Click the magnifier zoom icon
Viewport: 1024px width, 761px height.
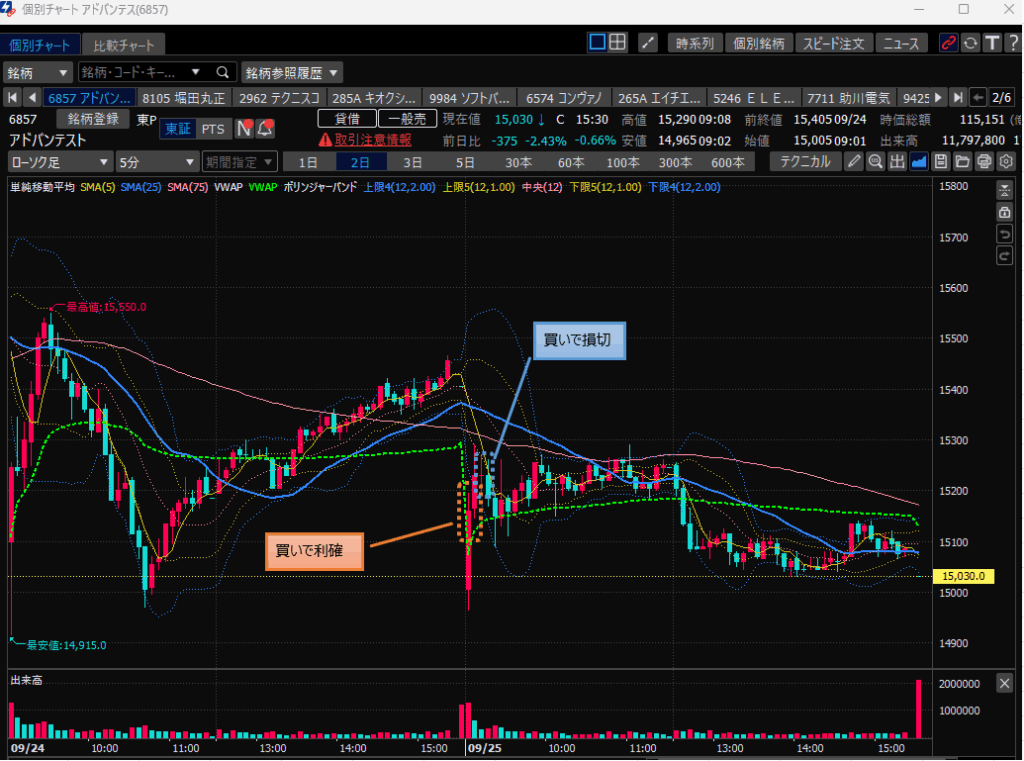point(875,162)
